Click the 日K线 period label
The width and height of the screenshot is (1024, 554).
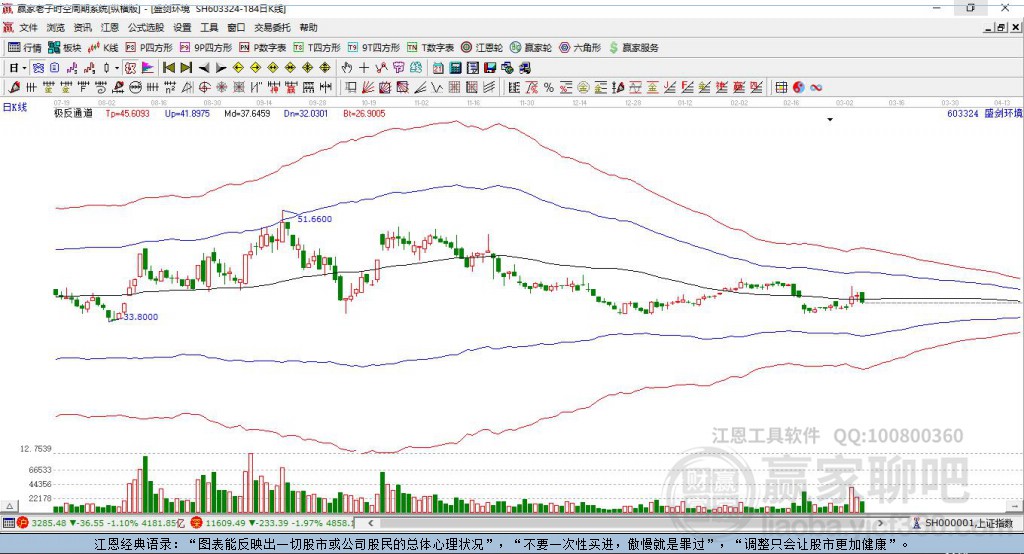coord(15,107)
